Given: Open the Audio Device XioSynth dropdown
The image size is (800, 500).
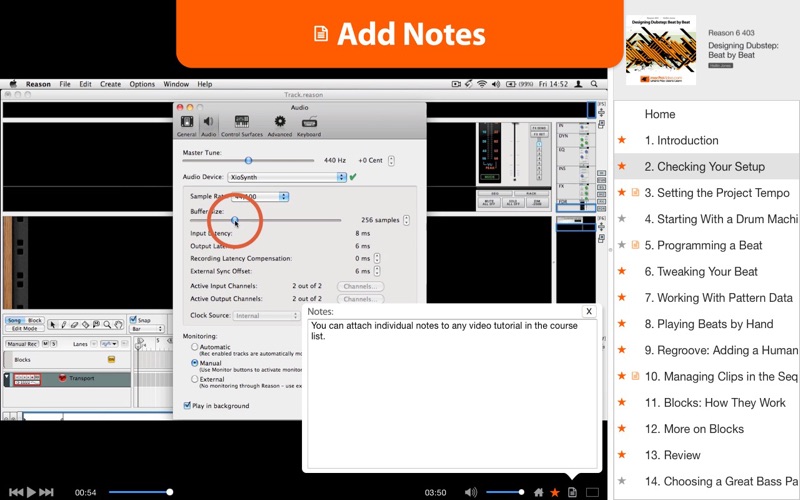Looking at the screenshot, I should tap(287, 177).
